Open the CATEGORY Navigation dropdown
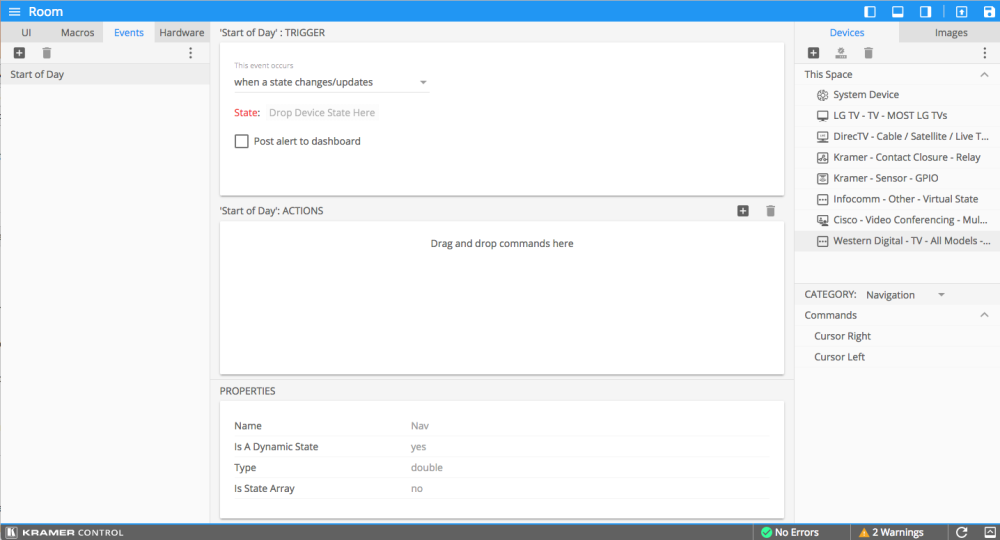Image resolution: width=1000 pixels, height=540 pixels. click(x=905, y=295)
